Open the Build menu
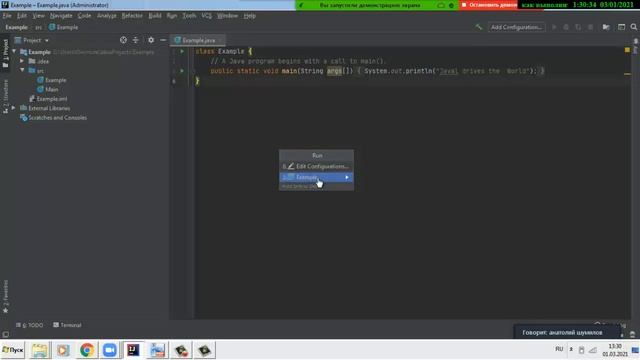 click(x=155, y=16)
